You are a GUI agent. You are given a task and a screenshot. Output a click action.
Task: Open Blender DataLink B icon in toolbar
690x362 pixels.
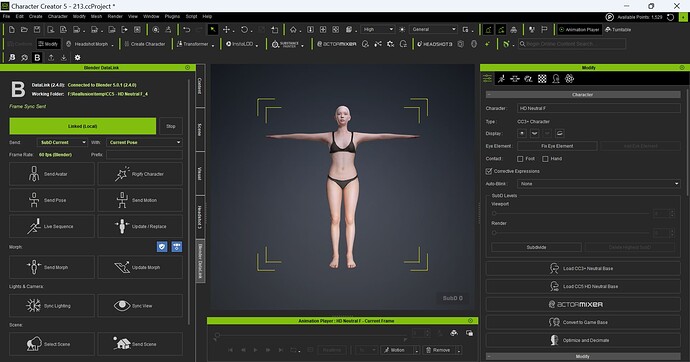[x=37, y=58]
